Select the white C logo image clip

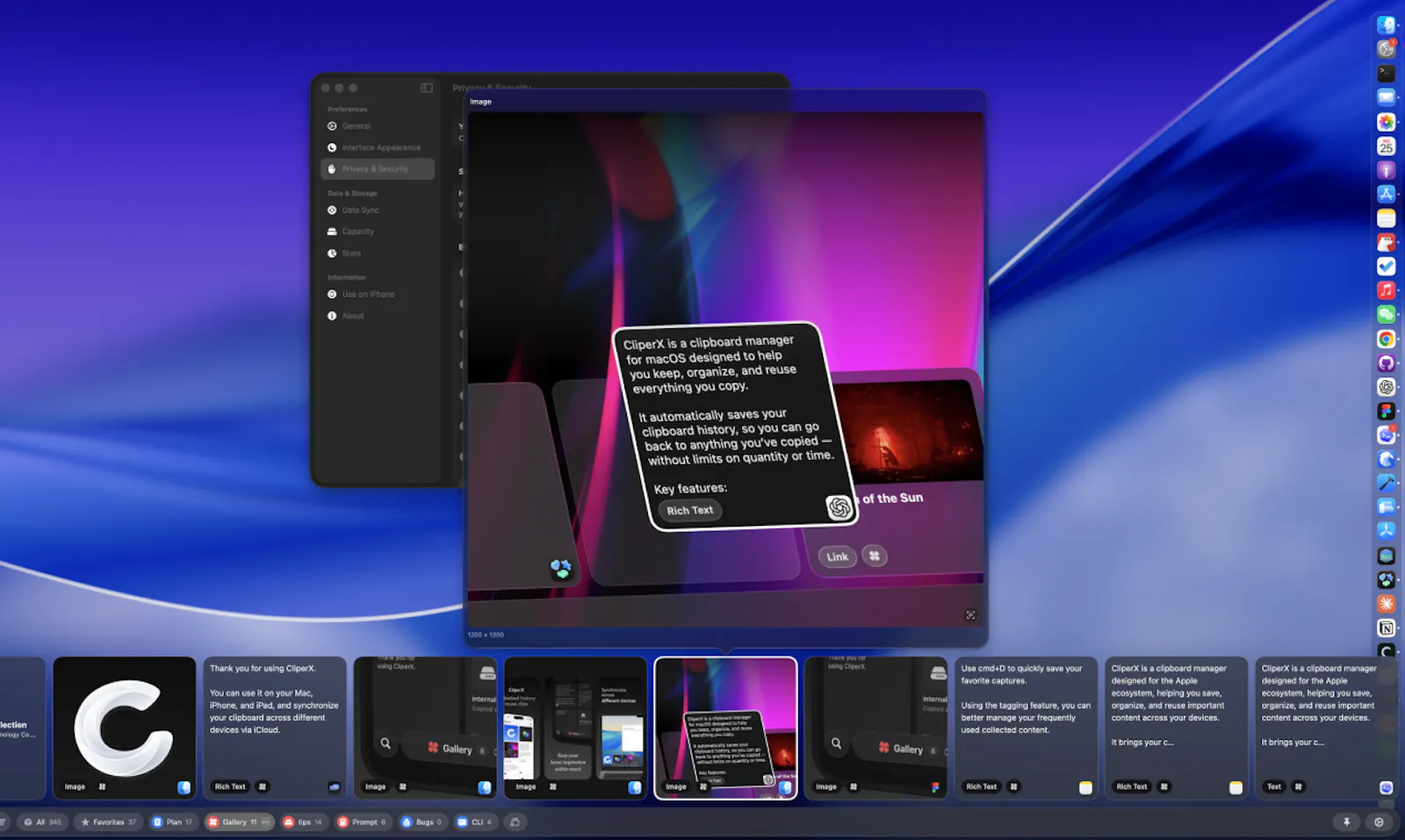coord(125,728)
